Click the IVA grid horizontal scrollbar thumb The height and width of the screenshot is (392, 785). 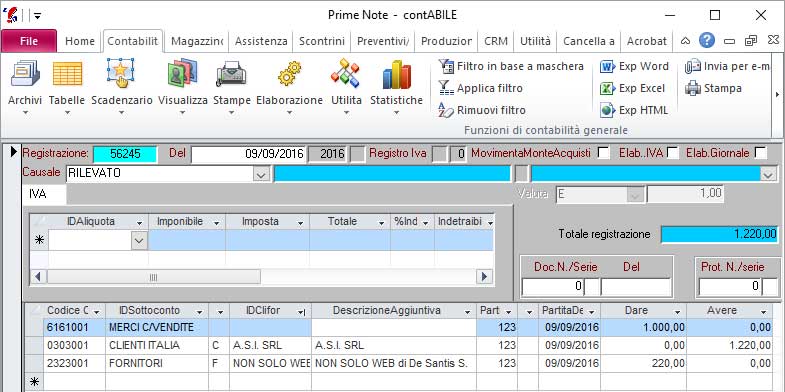coord(154,277)
